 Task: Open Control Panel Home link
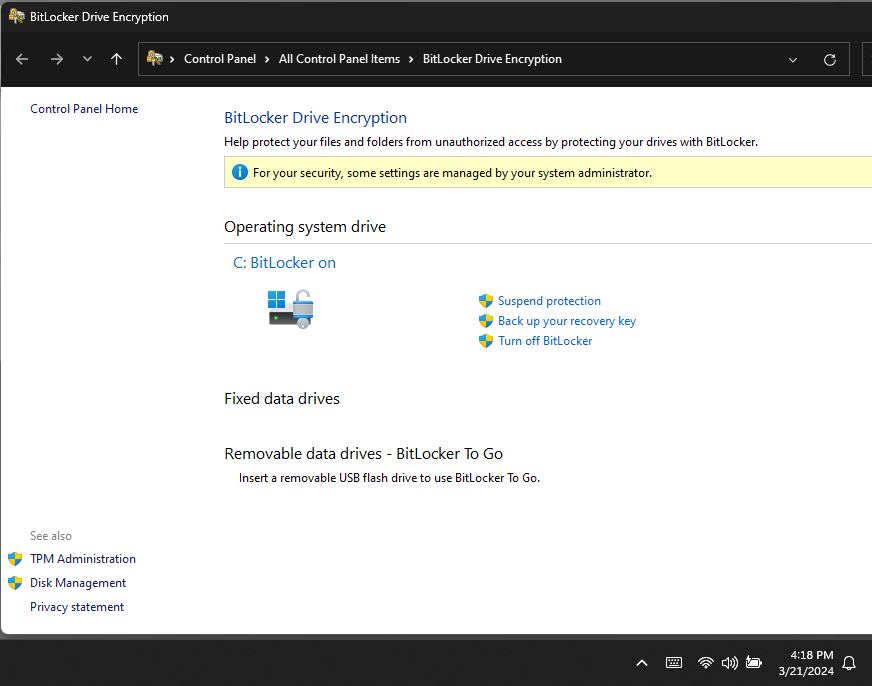[x=84, y=109]
